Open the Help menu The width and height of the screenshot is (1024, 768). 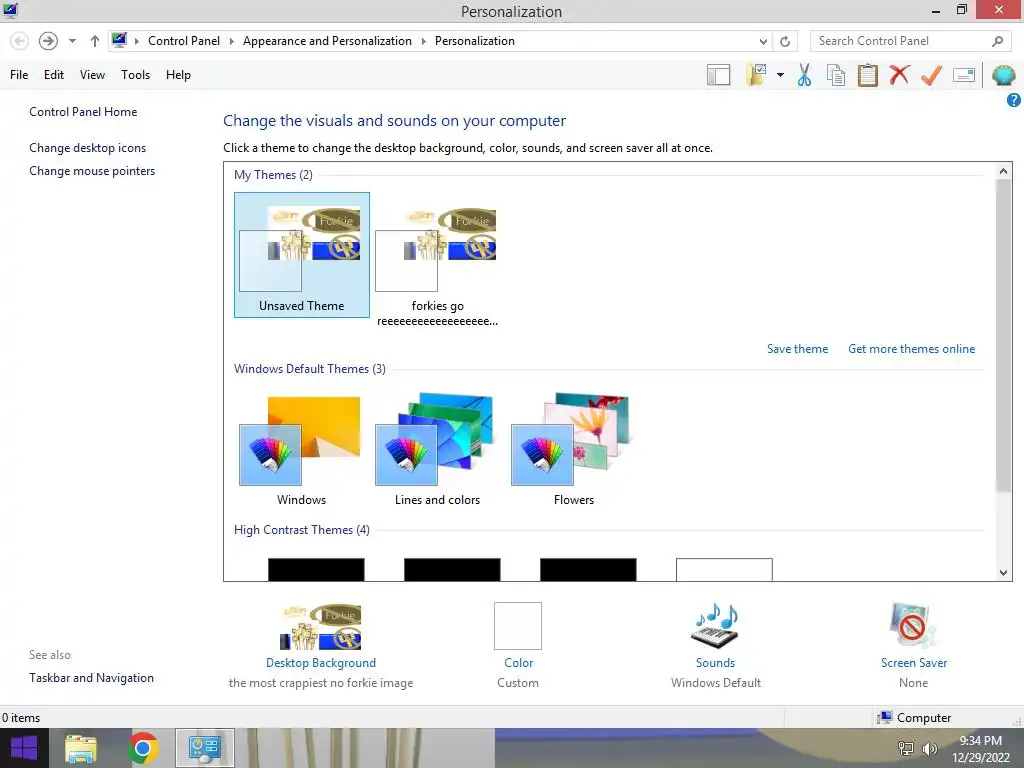pos(178,75)
